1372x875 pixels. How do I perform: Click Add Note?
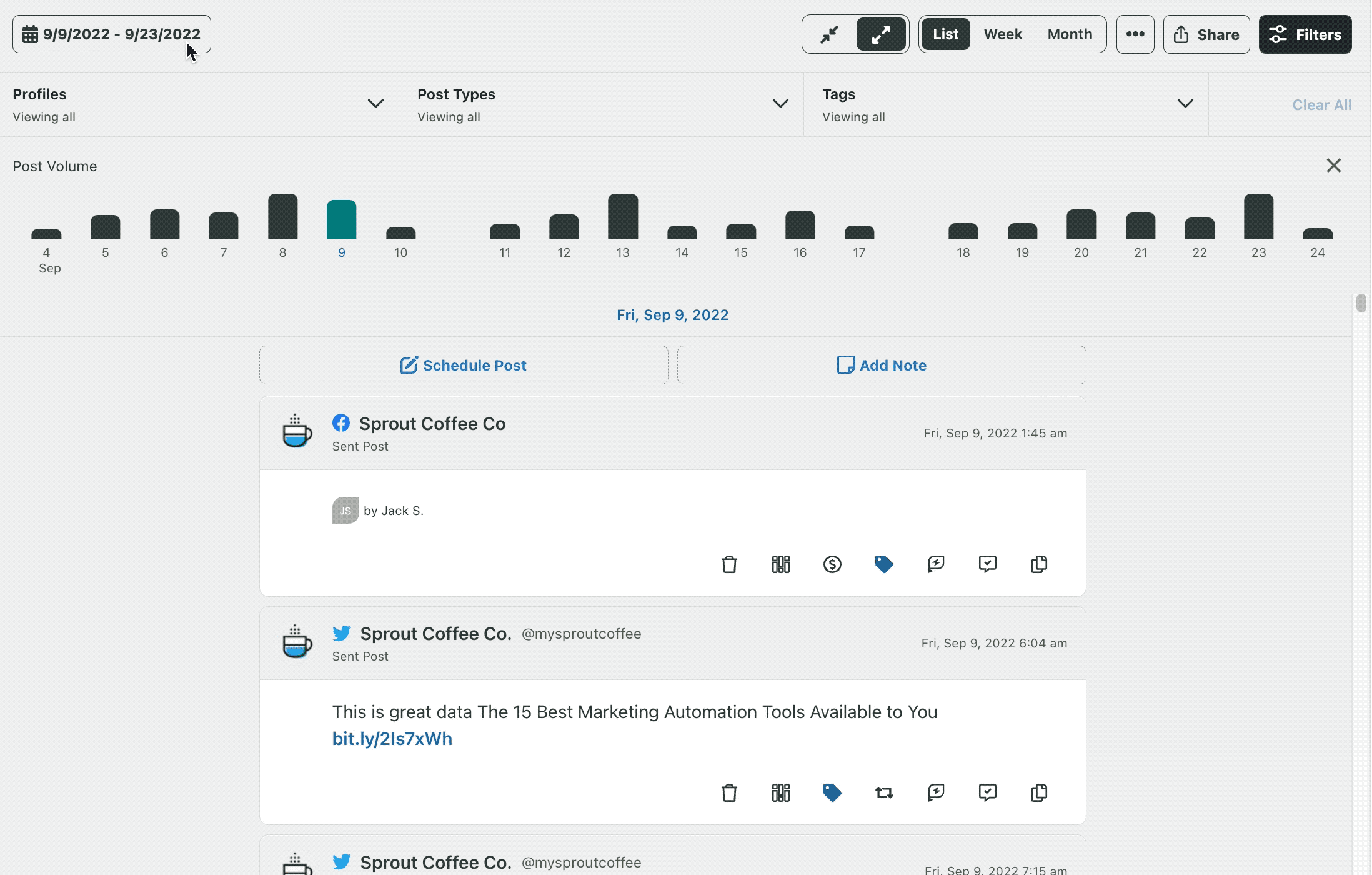point(882,365)
